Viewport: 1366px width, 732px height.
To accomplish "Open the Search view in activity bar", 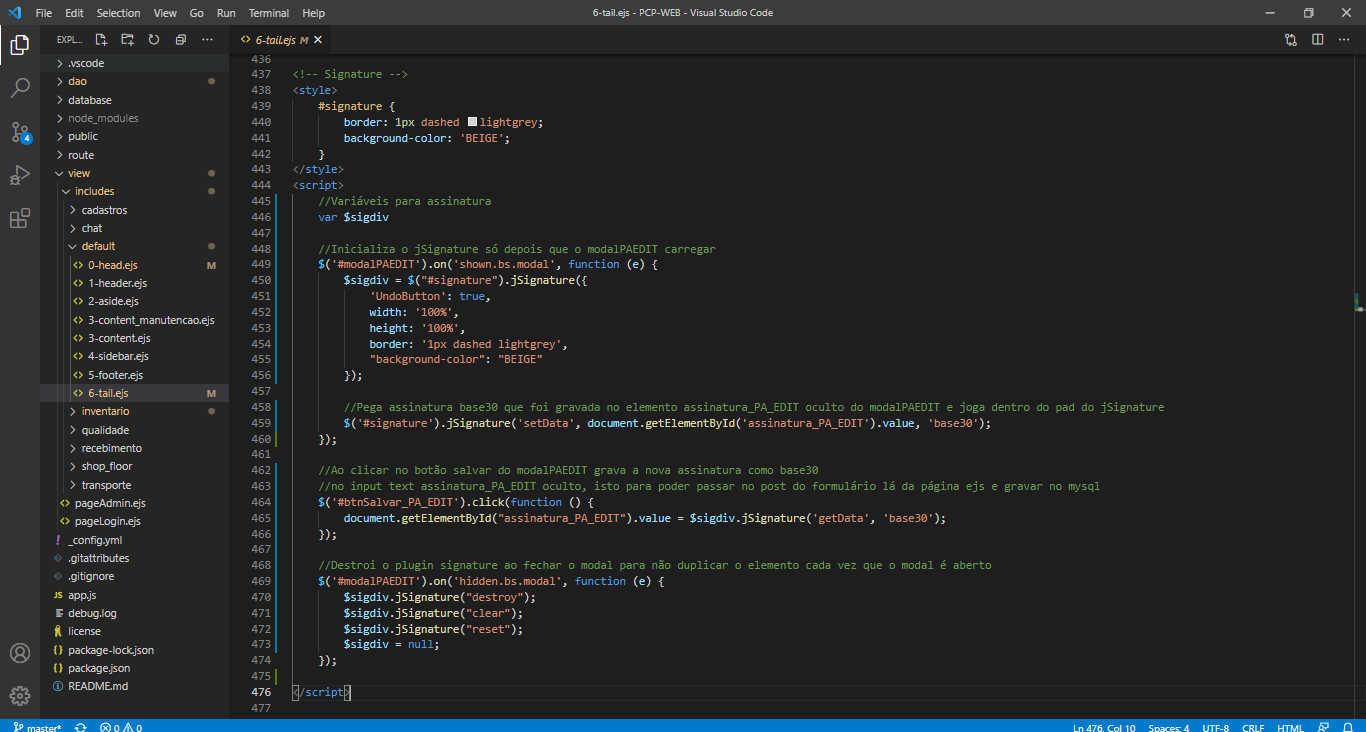I will 20,88.
